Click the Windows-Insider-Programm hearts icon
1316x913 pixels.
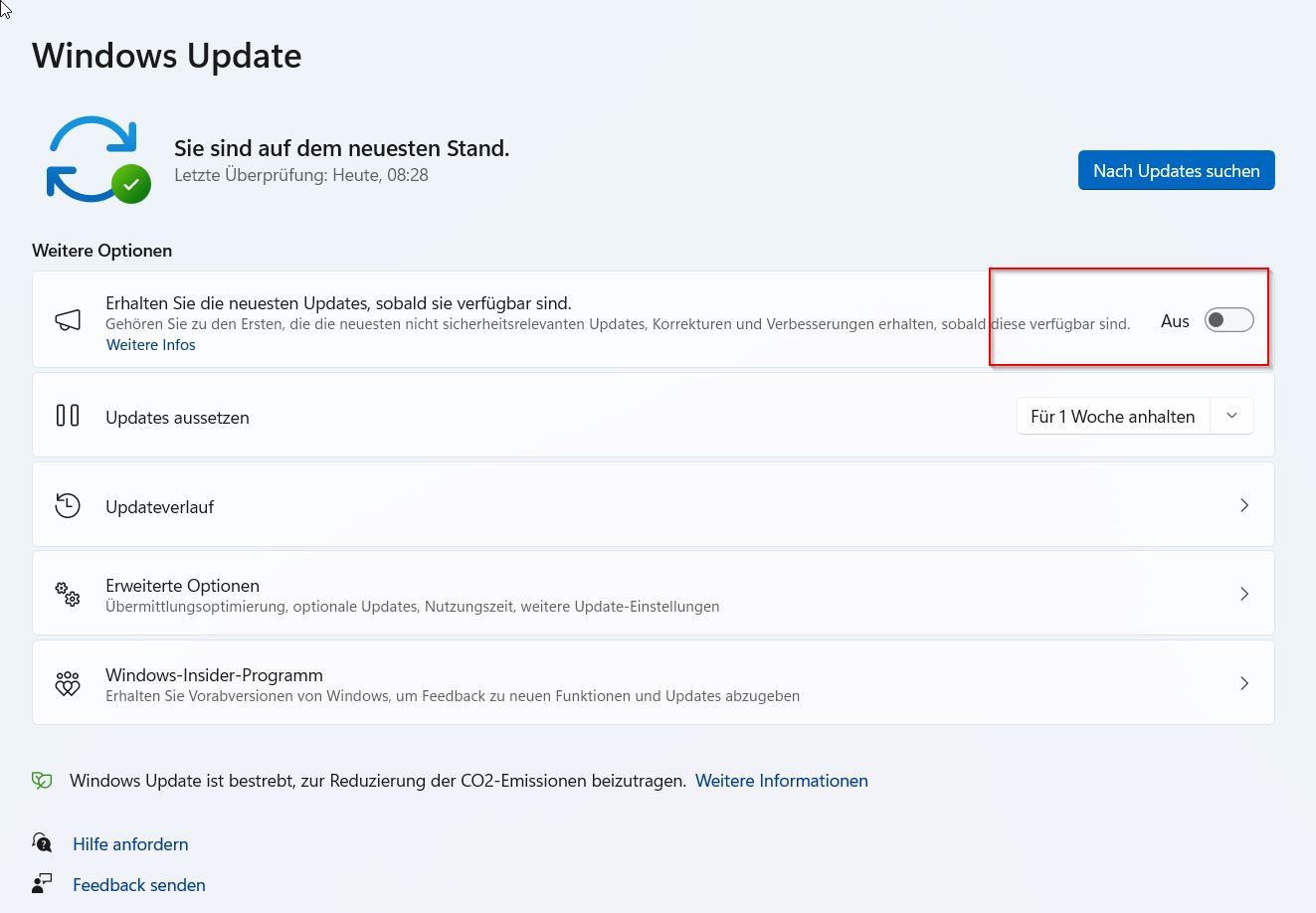[x=68, y=683]
